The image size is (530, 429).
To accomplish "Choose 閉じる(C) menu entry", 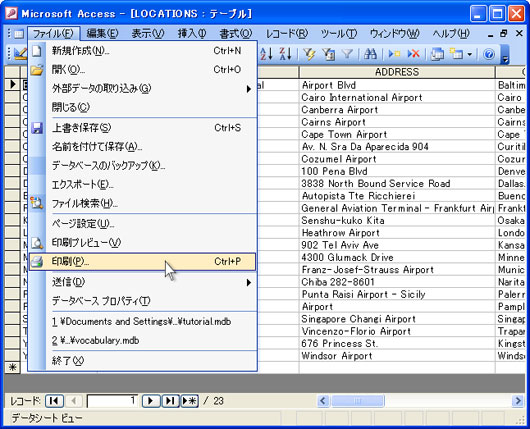I will coord(142,108).
